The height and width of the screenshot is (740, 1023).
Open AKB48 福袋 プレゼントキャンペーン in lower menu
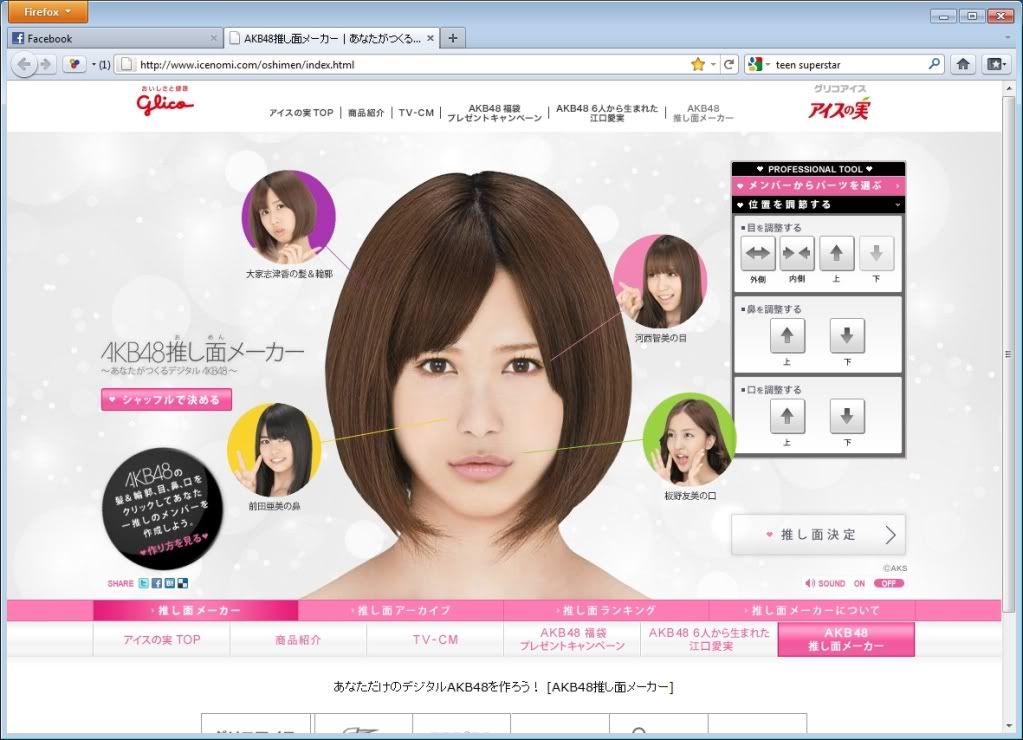click(x=572, y=640)
